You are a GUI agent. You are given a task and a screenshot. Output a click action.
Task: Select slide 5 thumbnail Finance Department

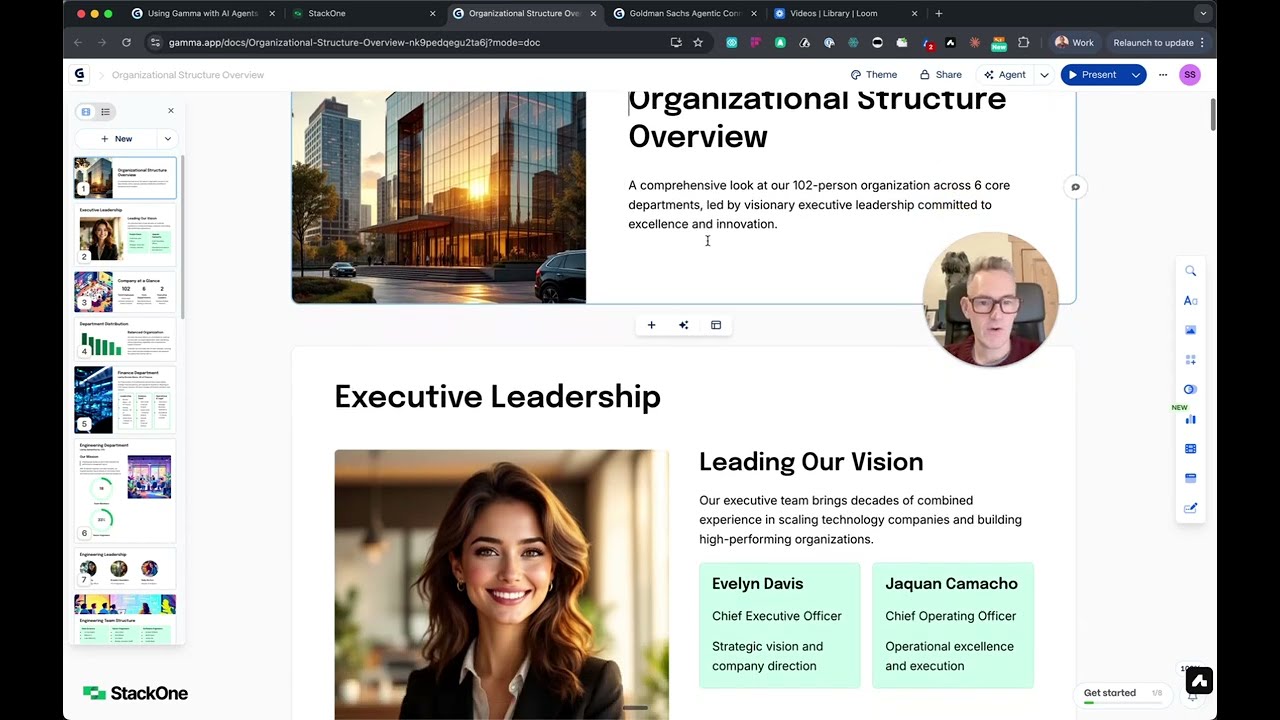(x=125, y=399)
